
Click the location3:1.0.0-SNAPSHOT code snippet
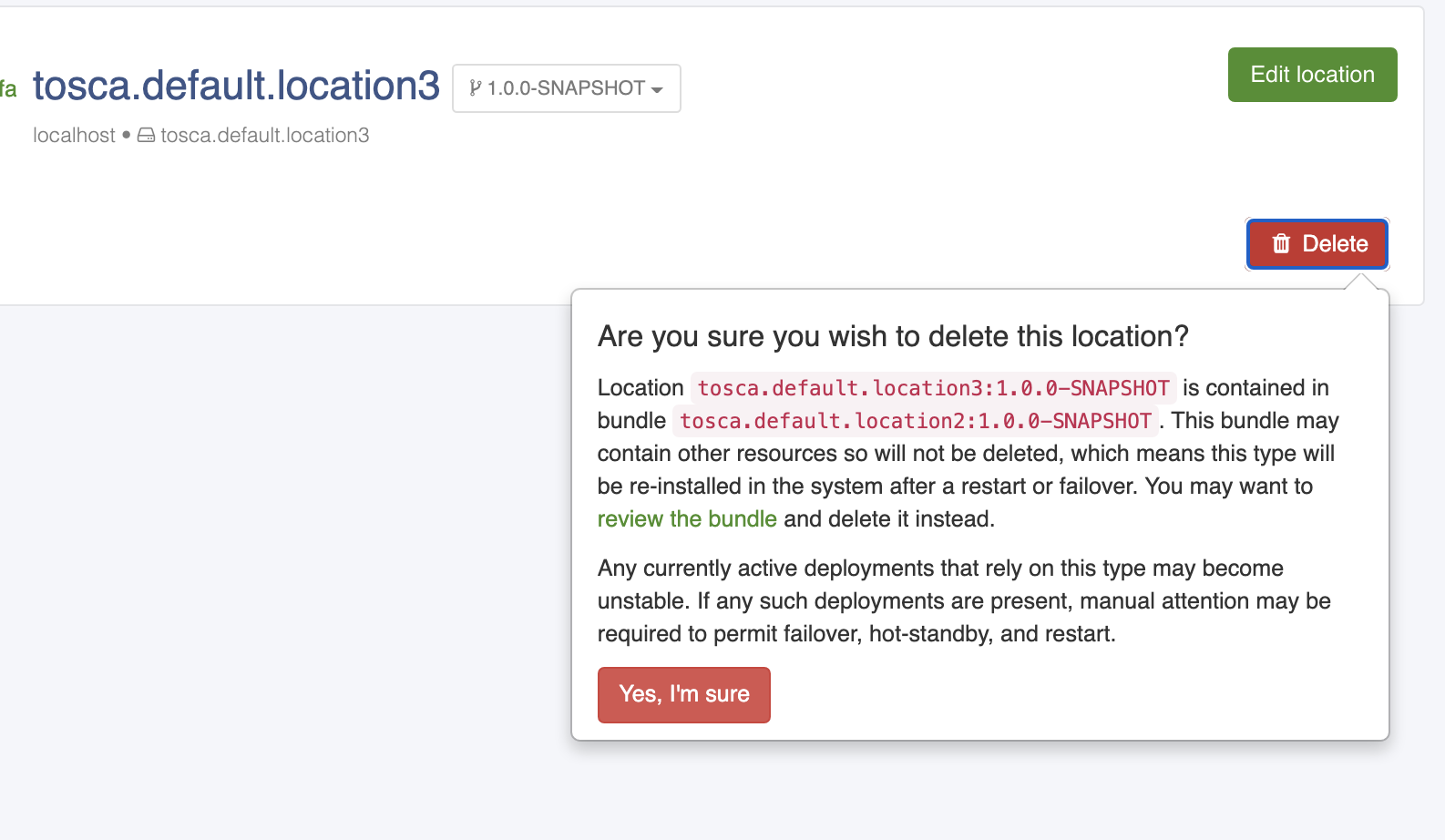pyautogui.click(x=933, y=388)
